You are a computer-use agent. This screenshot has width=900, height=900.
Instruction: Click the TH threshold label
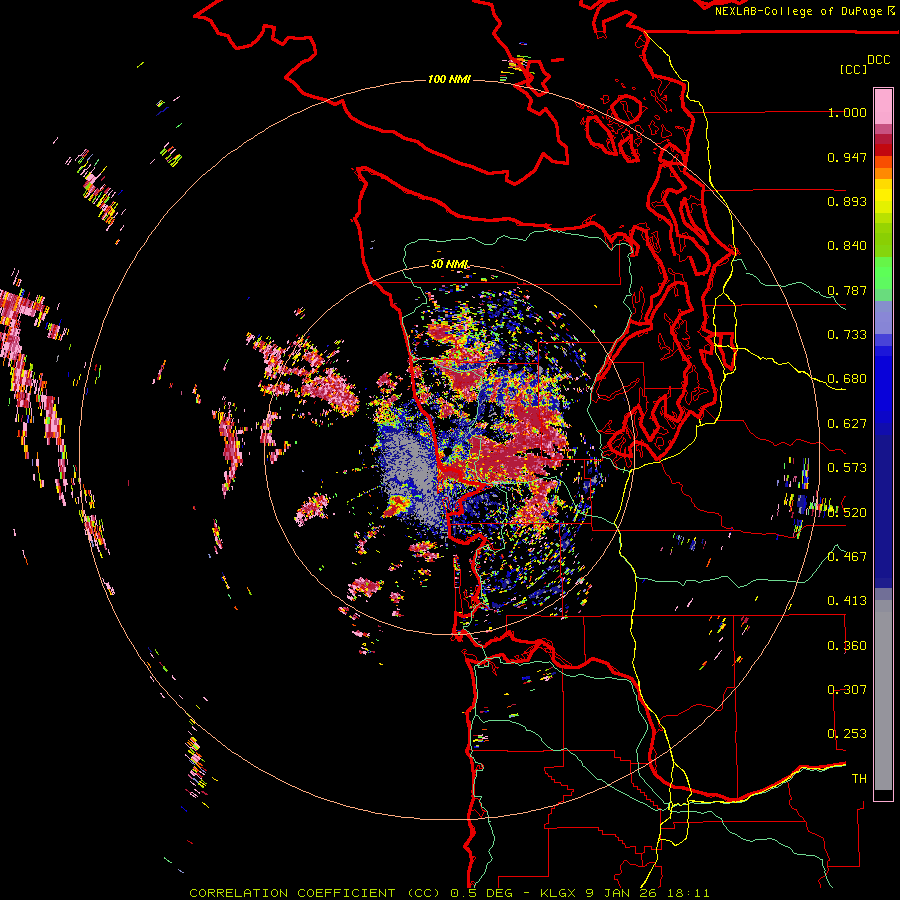point(859,779)
